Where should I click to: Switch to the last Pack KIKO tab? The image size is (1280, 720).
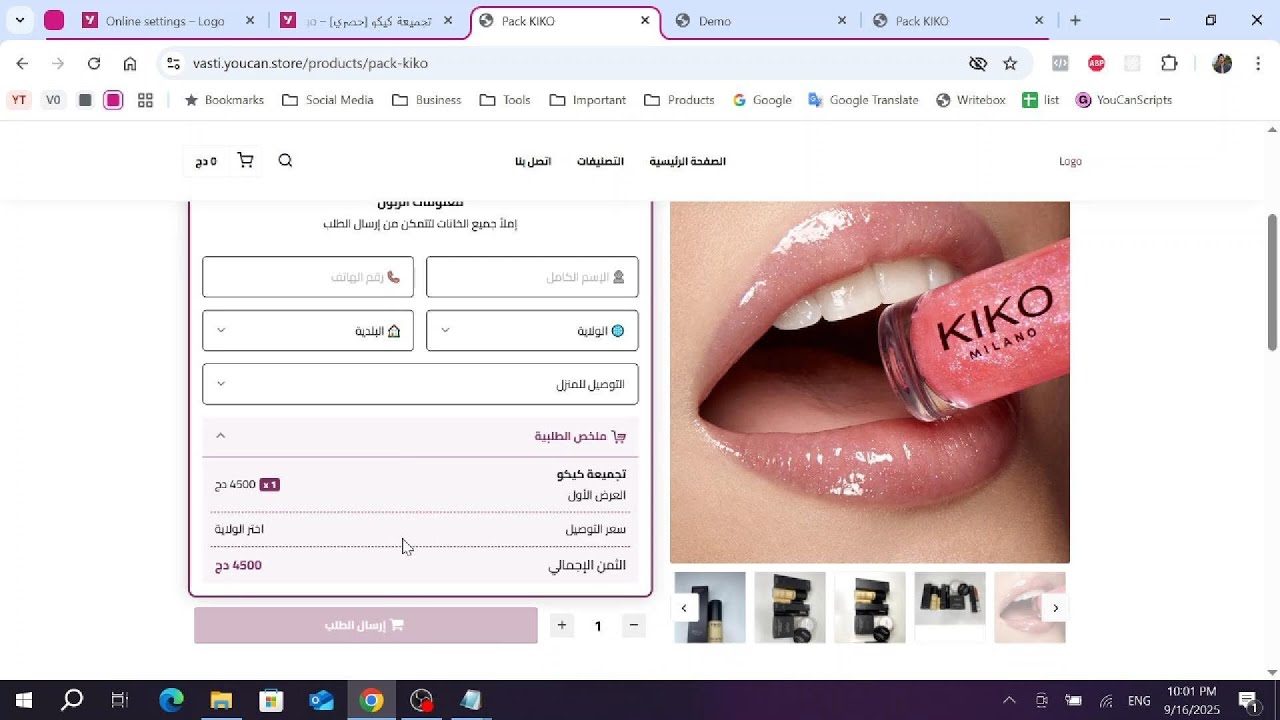(x=957, y=20)
